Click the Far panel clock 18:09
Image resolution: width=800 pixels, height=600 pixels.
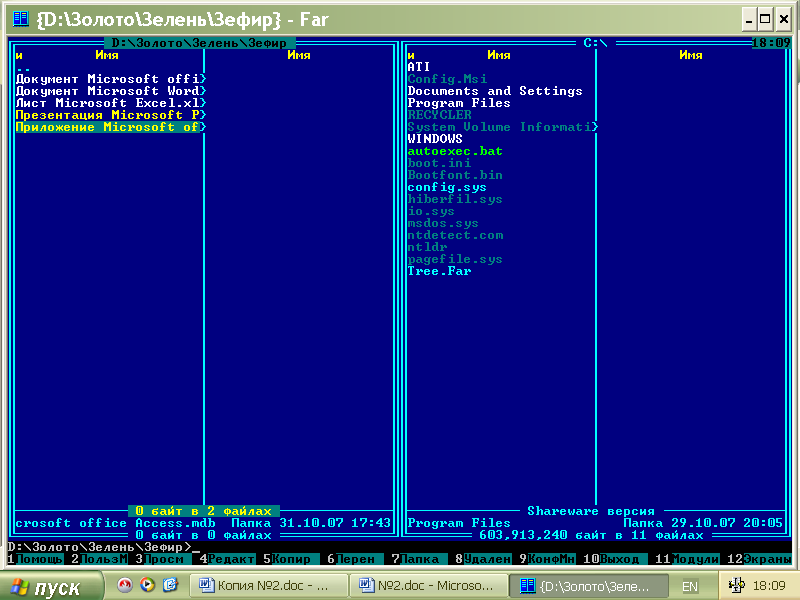point(771,43)
